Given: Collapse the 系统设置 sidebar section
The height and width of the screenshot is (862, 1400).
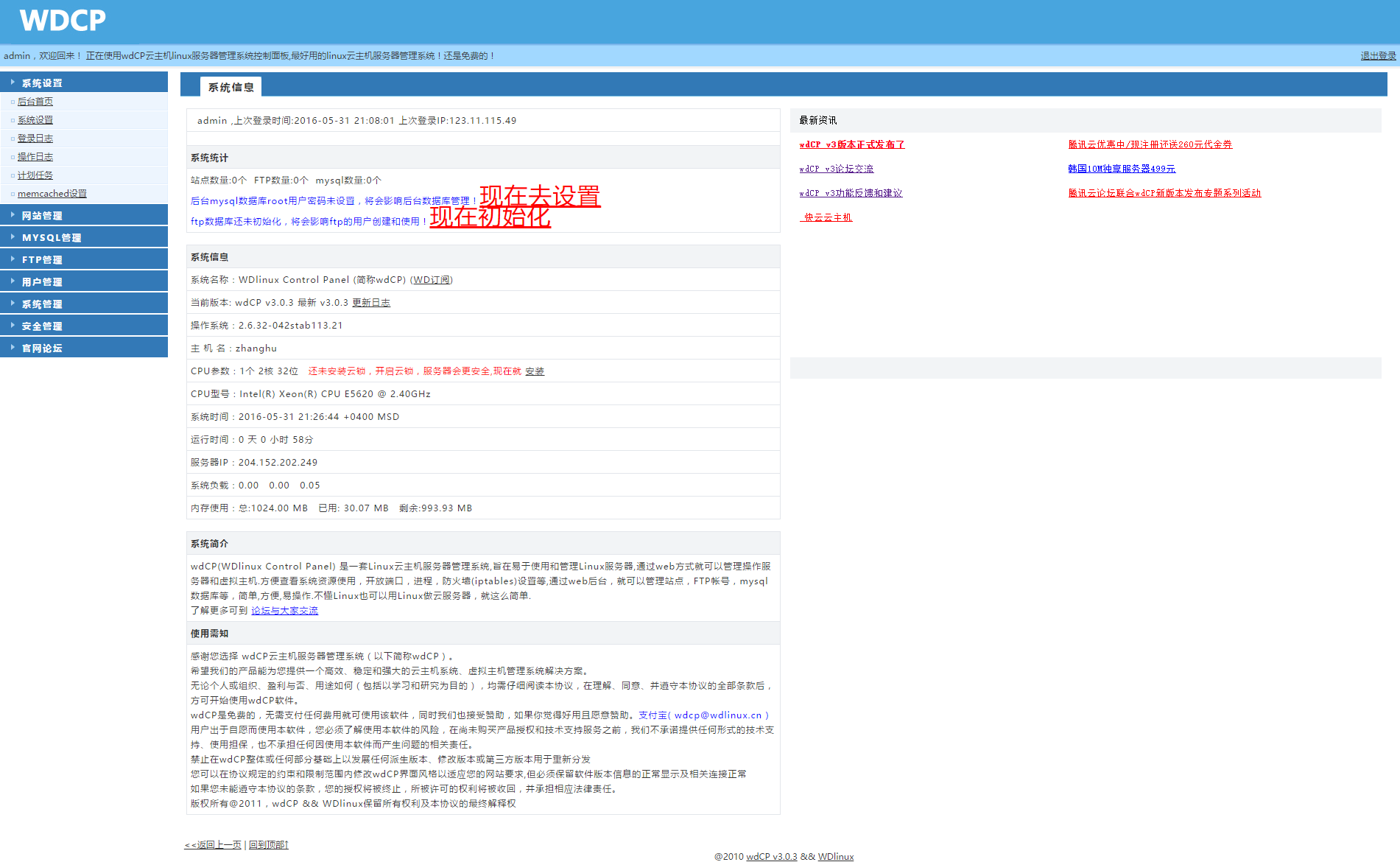Looking at the screenshot, I should 42,83.
